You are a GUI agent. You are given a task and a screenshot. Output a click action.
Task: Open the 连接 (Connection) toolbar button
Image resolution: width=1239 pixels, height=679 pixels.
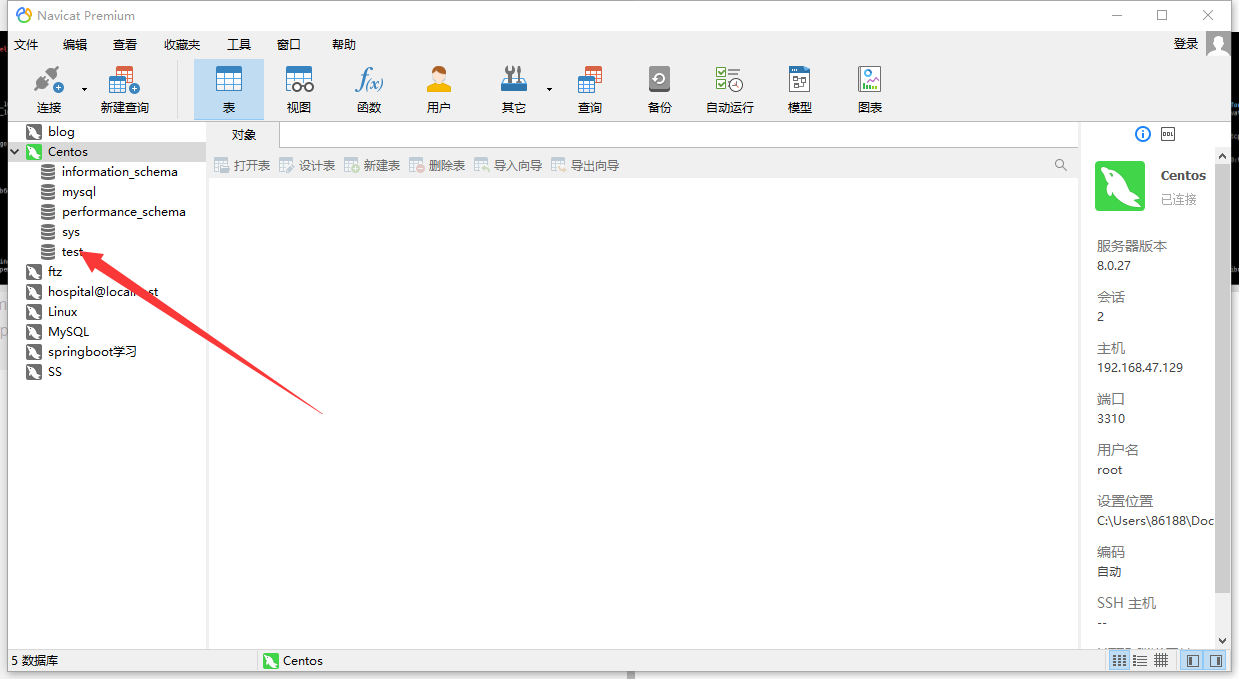(49, 89)
